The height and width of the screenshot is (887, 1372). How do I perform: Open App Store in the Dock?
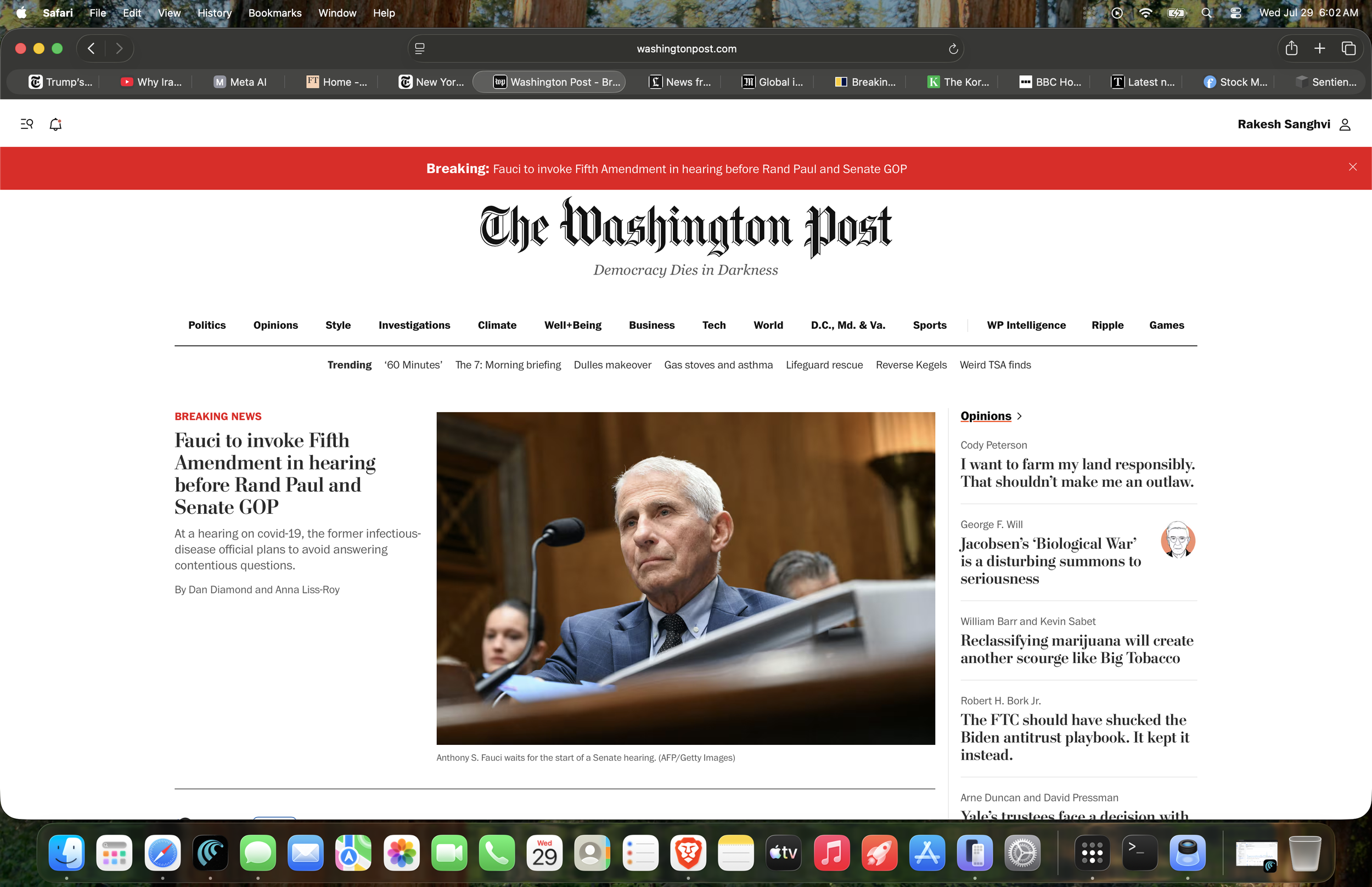[927, 852]
